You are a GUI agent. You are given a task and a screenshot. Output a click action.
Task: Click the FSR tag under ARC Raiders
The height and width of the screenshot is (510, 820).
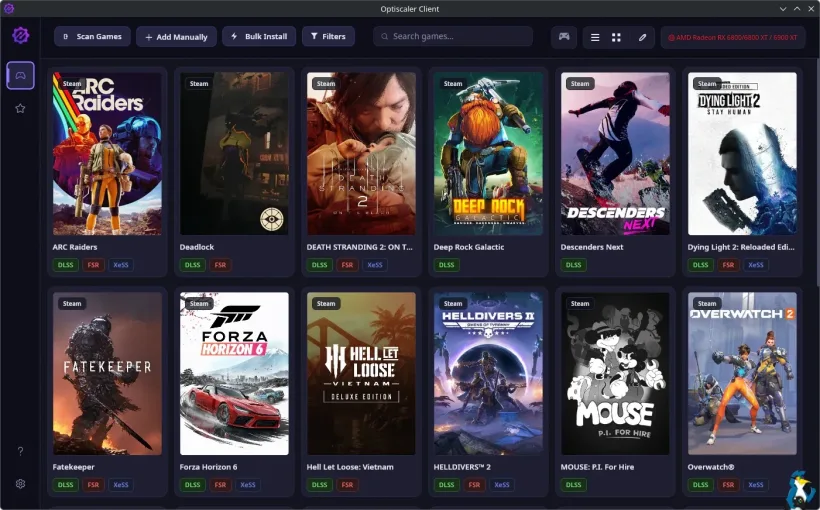click(93, 265)
